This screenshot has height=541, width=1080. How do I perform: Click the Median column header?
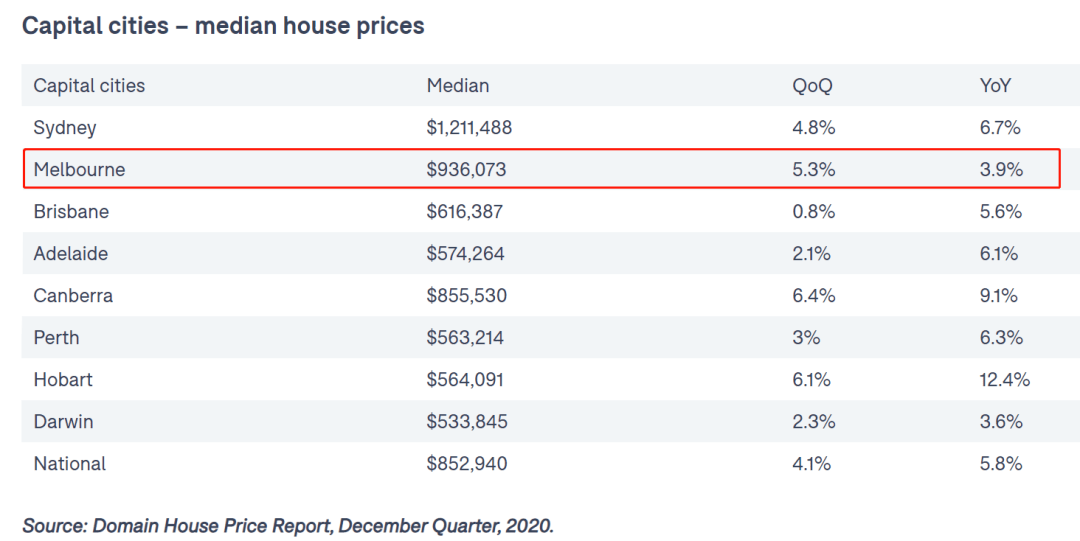pyautogui.click(x=458, y=85)
